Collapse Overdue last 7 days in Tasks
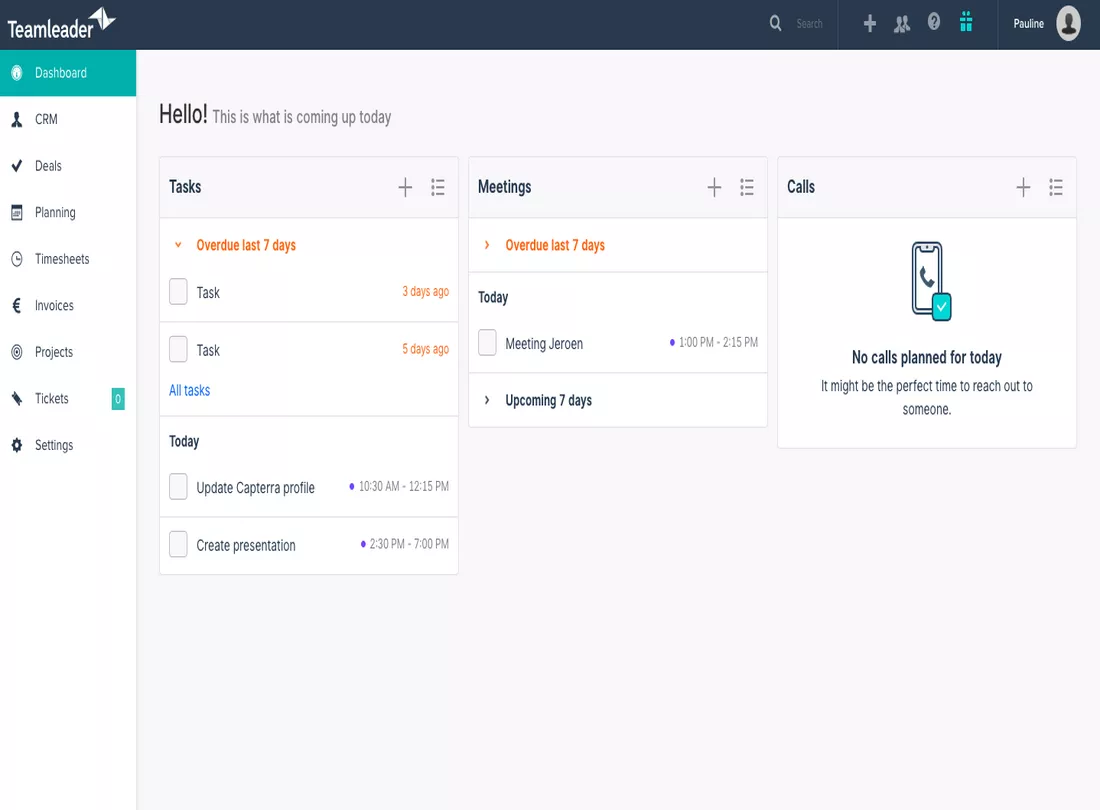Viewport: 1100px width, 810px height. 178,245
